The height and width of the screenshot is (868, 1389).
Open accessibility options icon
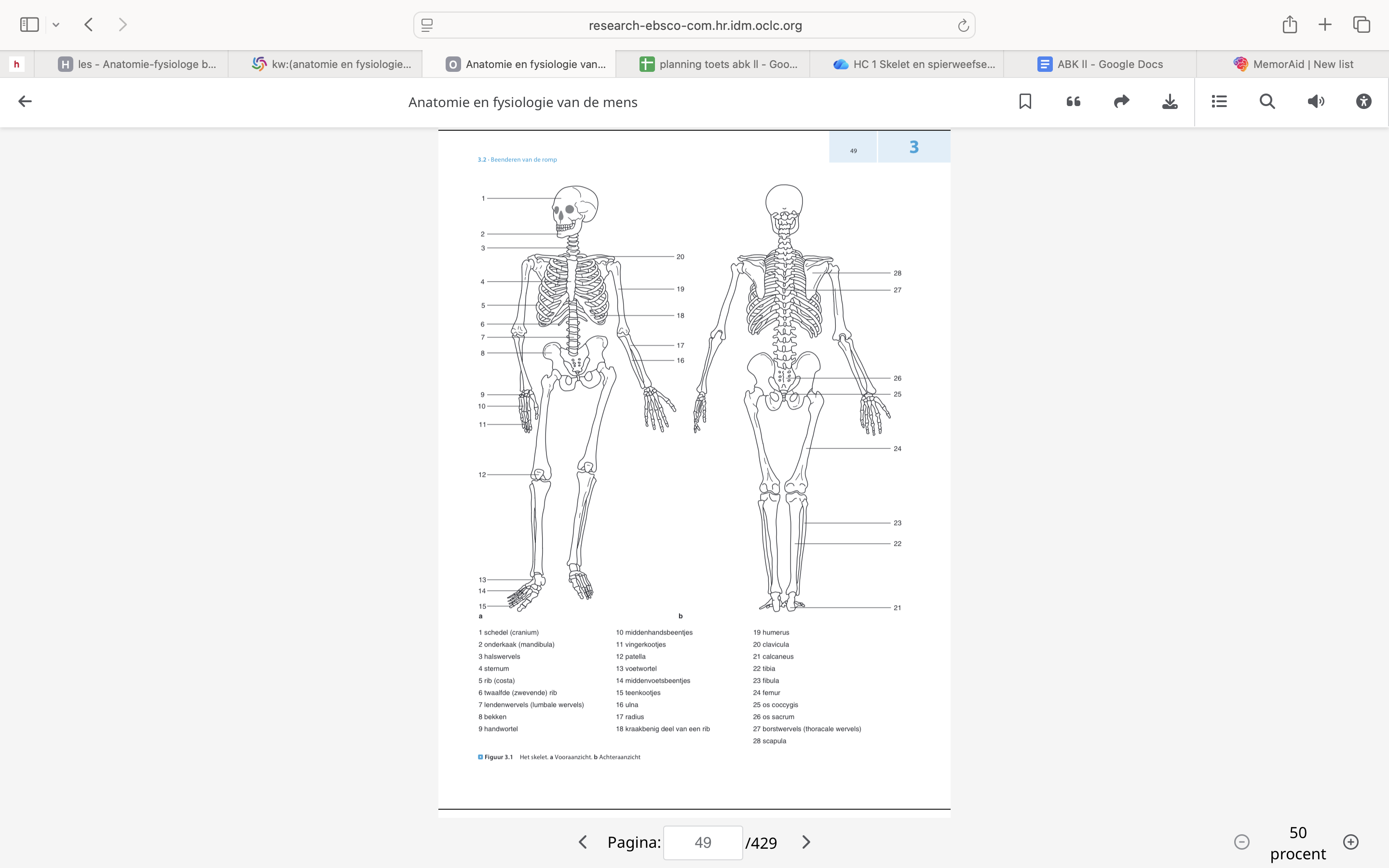coord(1364,102)
